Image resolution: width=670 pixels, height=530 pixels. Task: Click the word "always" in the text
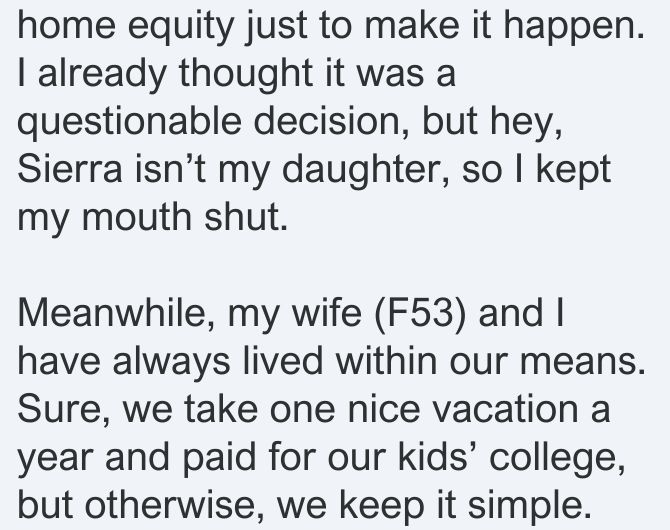(x=171, y=363)
